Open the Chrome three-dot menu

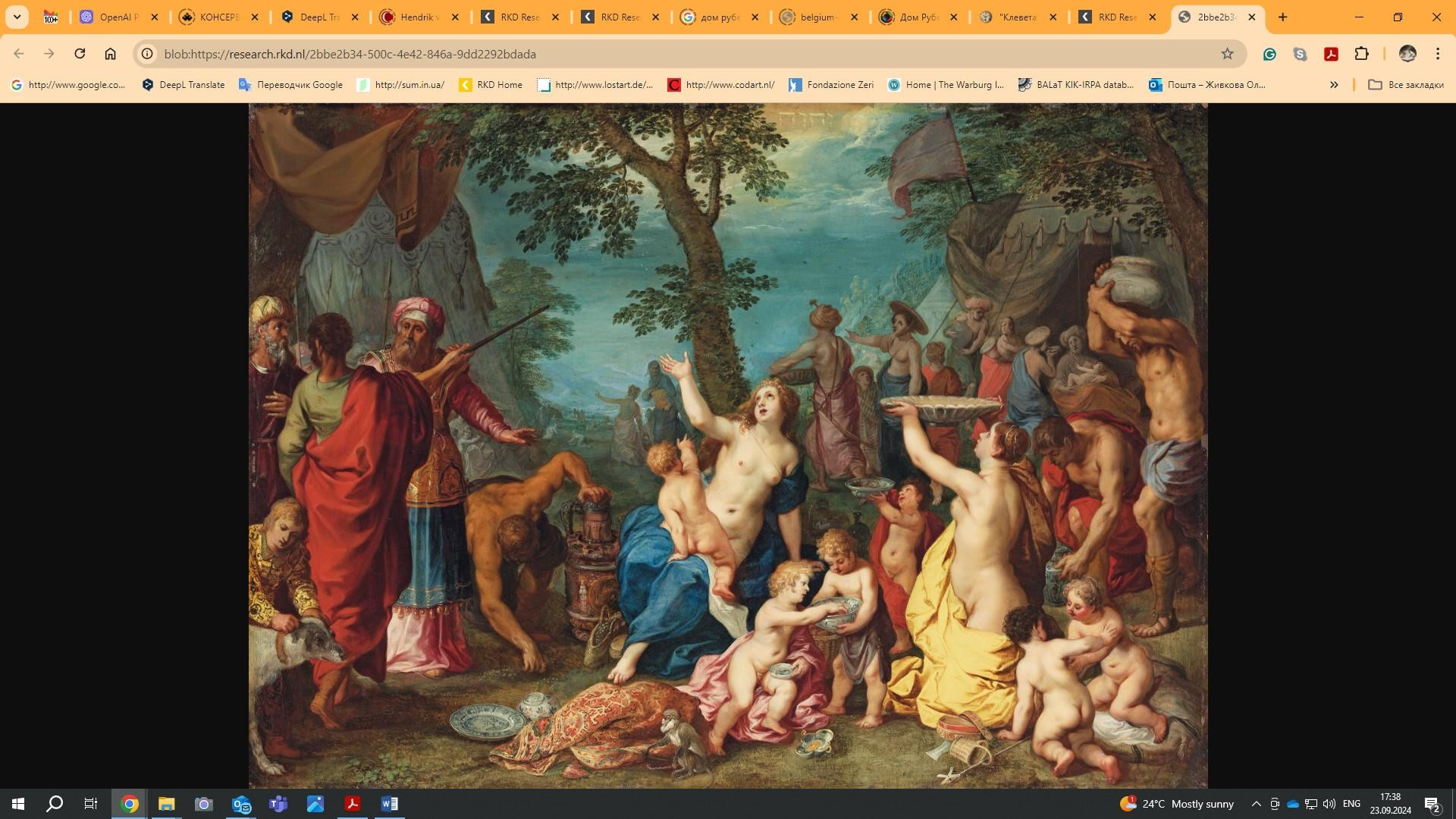[1437, 54]
